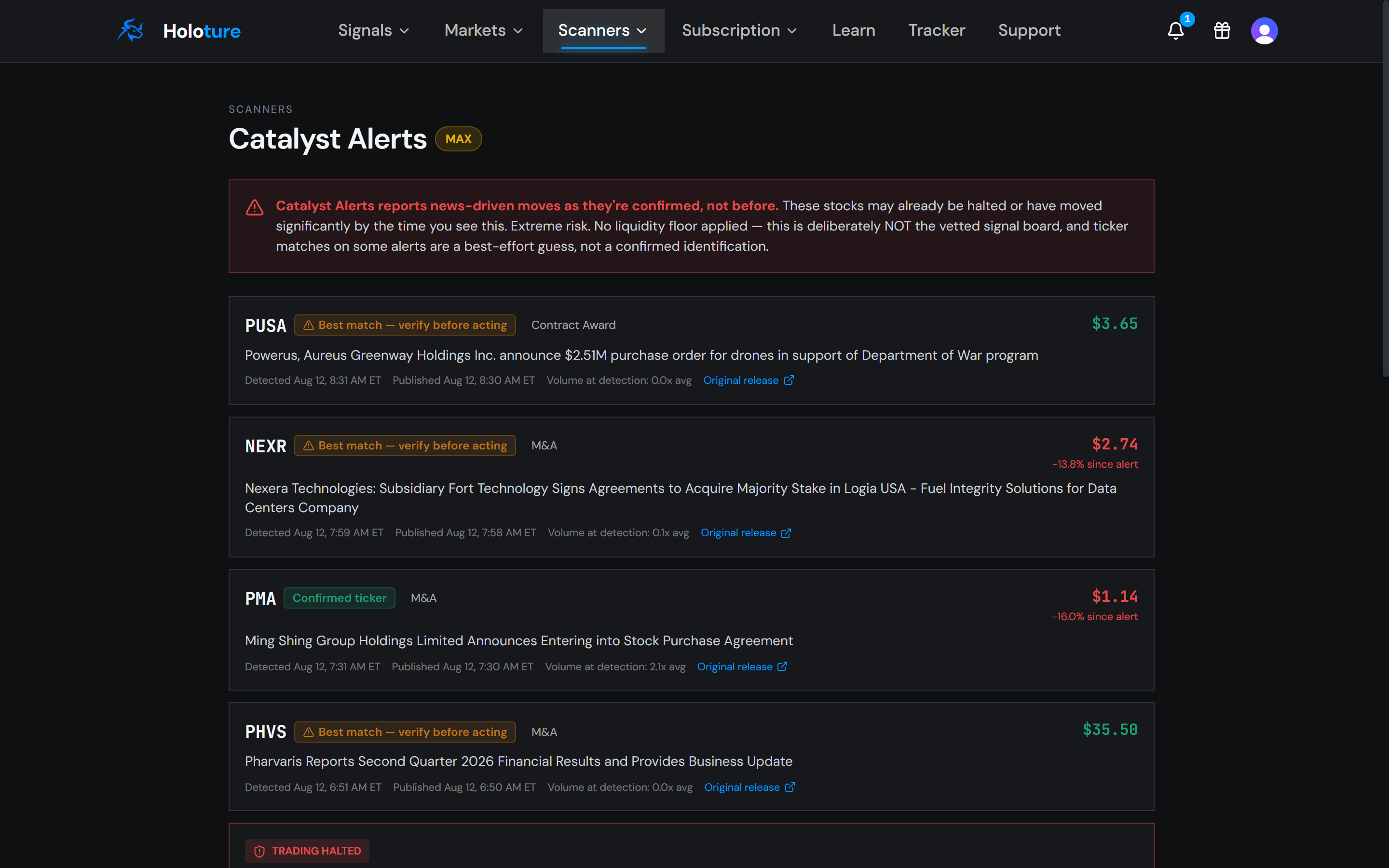Click the -13.8% since alert text
Screen dimensions: 1389x868
click(x=1094, y=464)
